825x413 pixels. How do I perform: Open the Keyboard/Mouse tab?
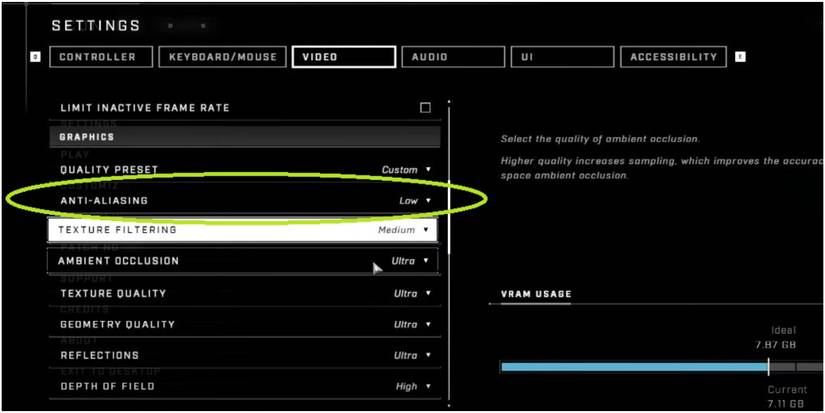(x=222, y=57)
